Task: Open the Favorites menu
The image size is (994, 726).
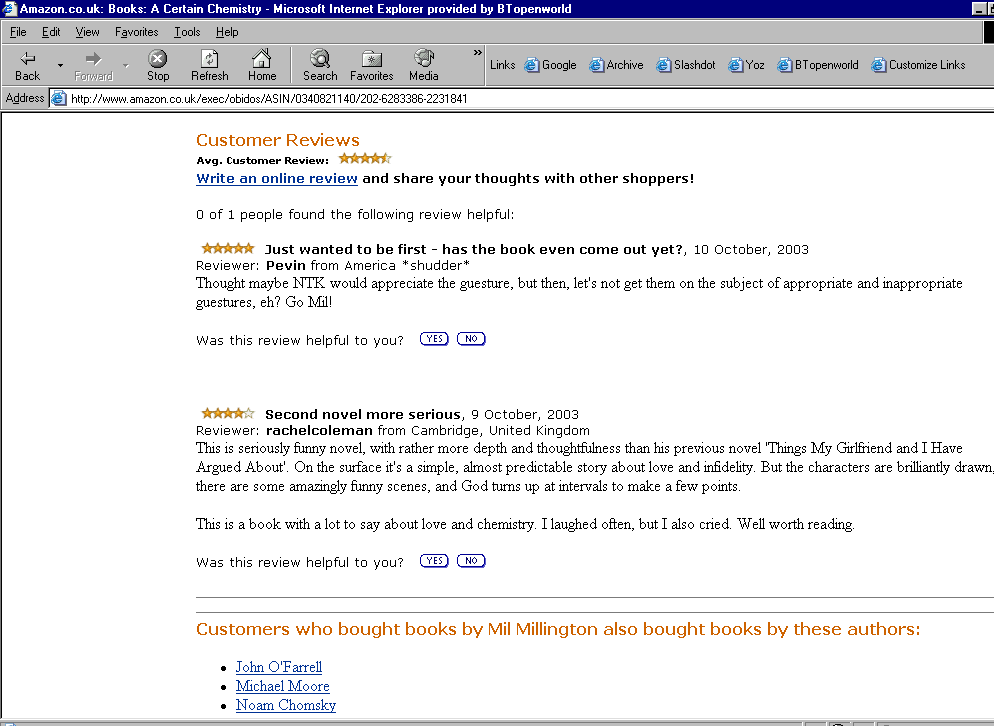Action: tap(136, 32)
